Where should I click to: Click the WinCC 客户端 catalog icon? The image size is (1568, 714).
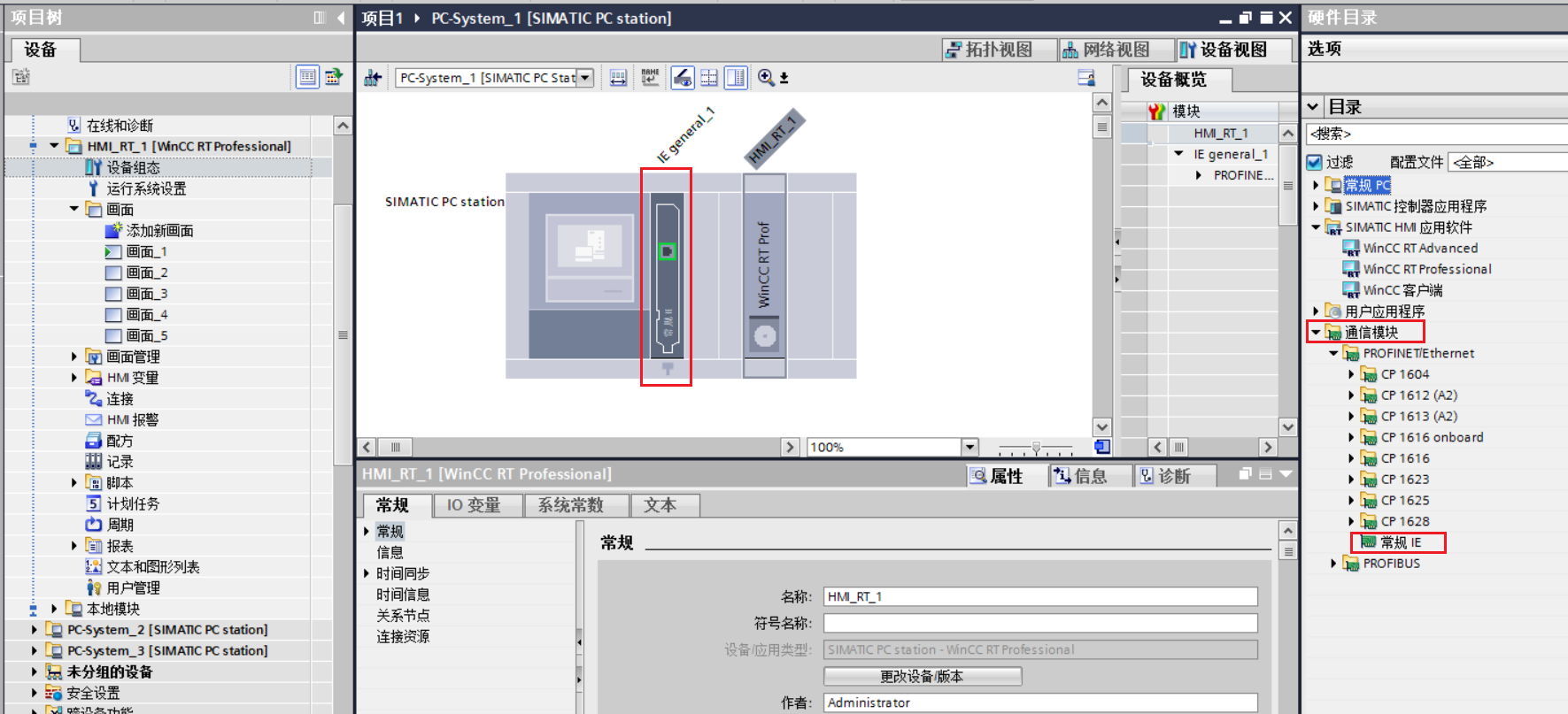tap(1351, 290)
